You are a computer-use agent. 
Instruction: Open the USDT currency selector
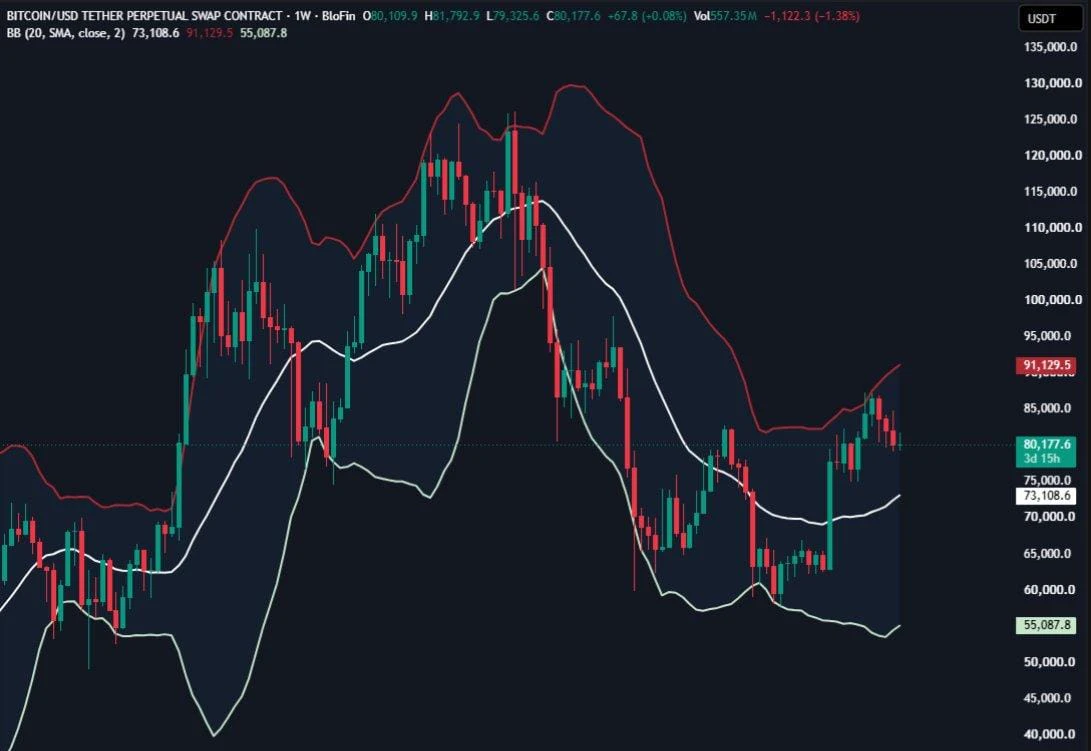1051,18
